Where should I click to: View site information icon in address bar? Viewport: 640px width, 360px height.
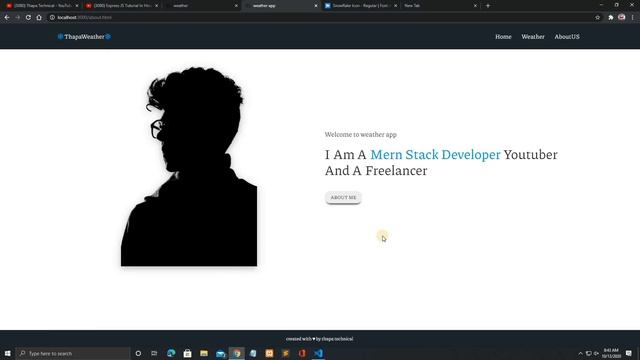(x=52, y=18)
